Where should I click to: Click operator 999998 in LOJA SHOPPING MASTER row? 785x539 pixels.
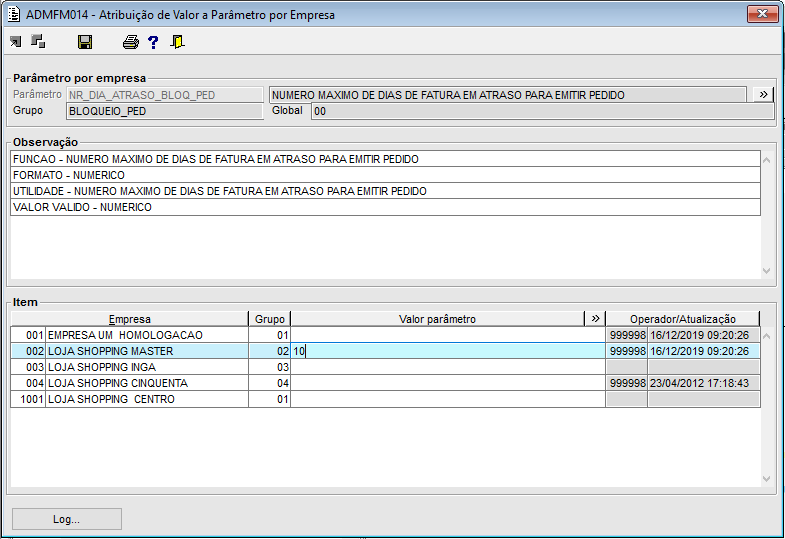coord(628,351)
